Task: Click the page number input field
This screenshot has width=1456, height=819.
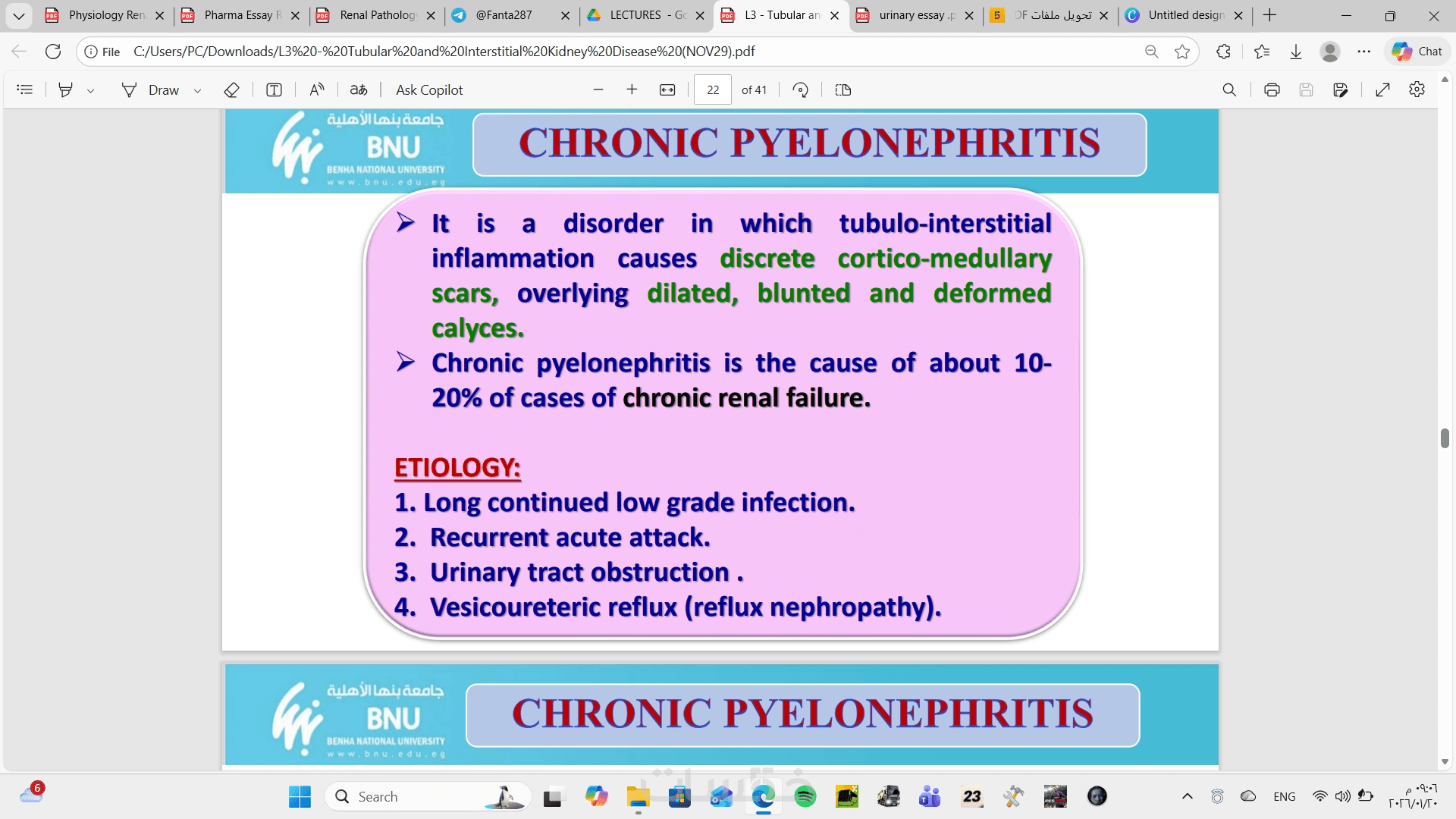Action: click(713, 89)
